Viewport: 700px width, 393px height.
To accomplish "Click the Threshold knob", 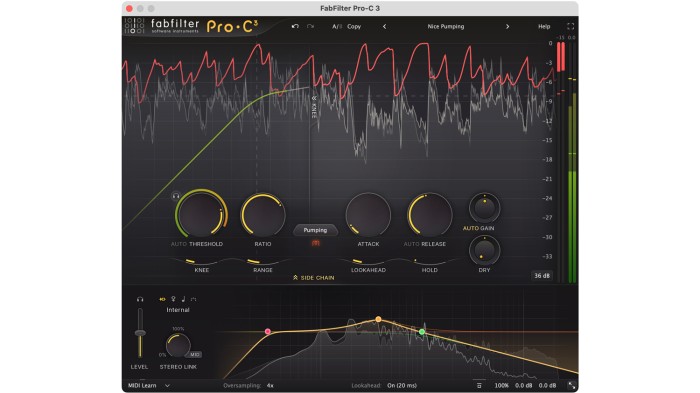I will 201,214.
